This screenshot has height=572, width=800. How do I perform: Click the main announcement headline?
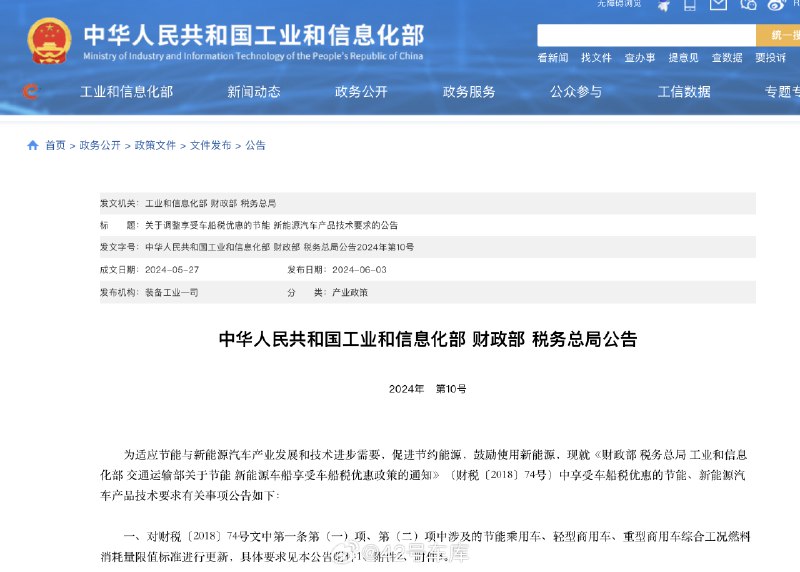(x=428, y=339)
